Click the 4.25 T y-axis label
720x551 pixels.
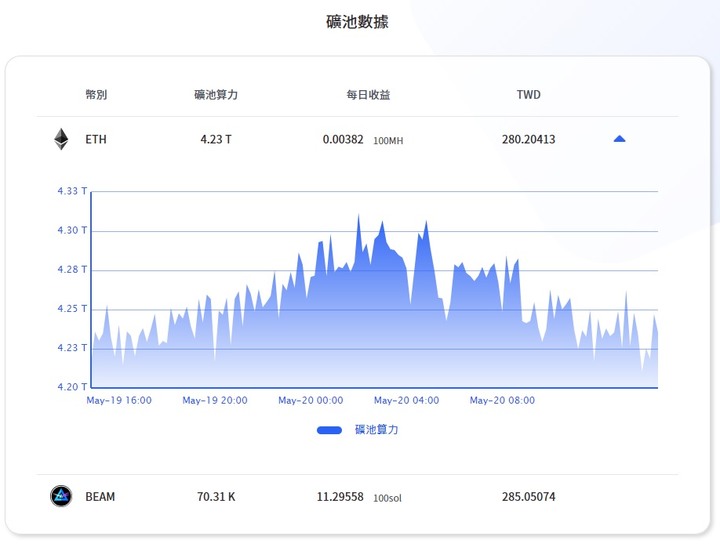(x=72, y=309)
